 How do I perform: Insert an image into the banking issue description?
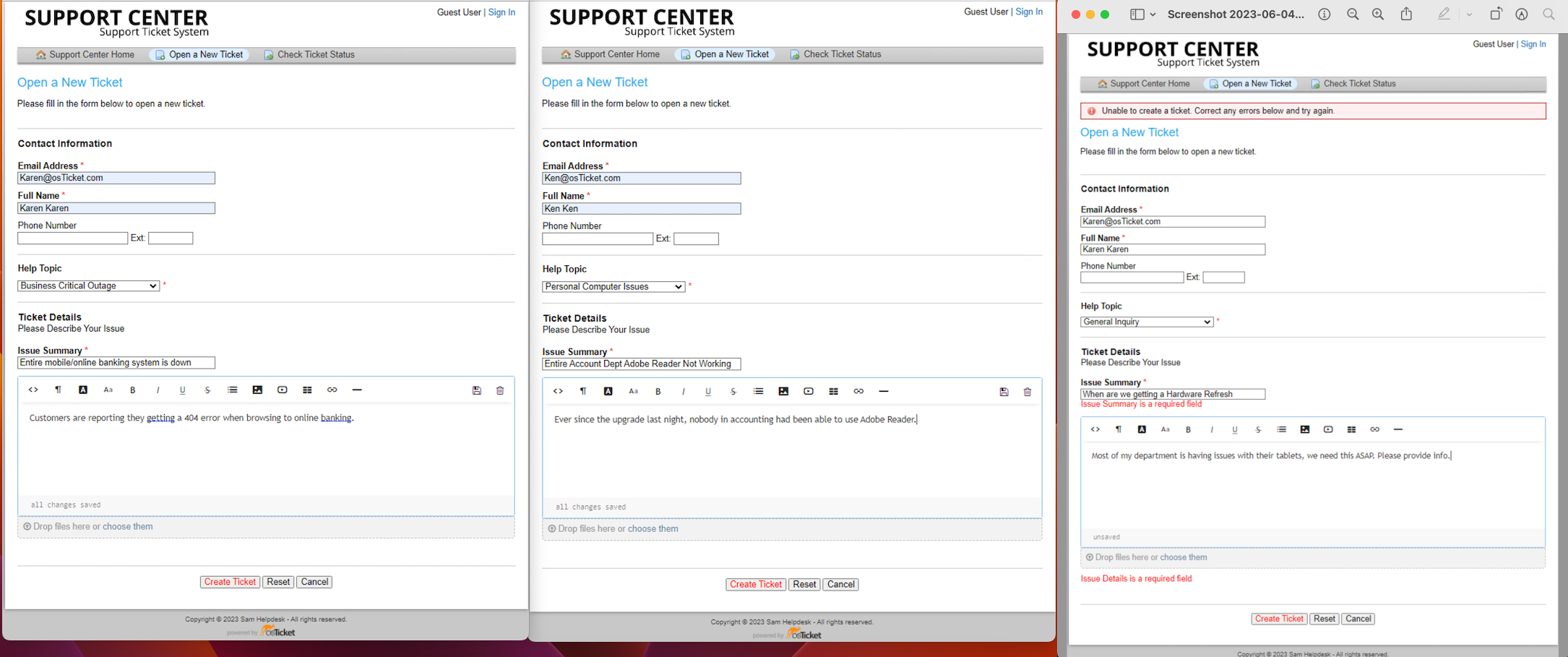257,390
